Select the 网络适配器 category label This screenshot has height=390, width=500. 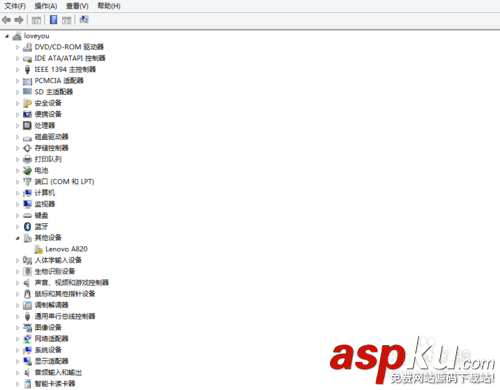point(51,339)
